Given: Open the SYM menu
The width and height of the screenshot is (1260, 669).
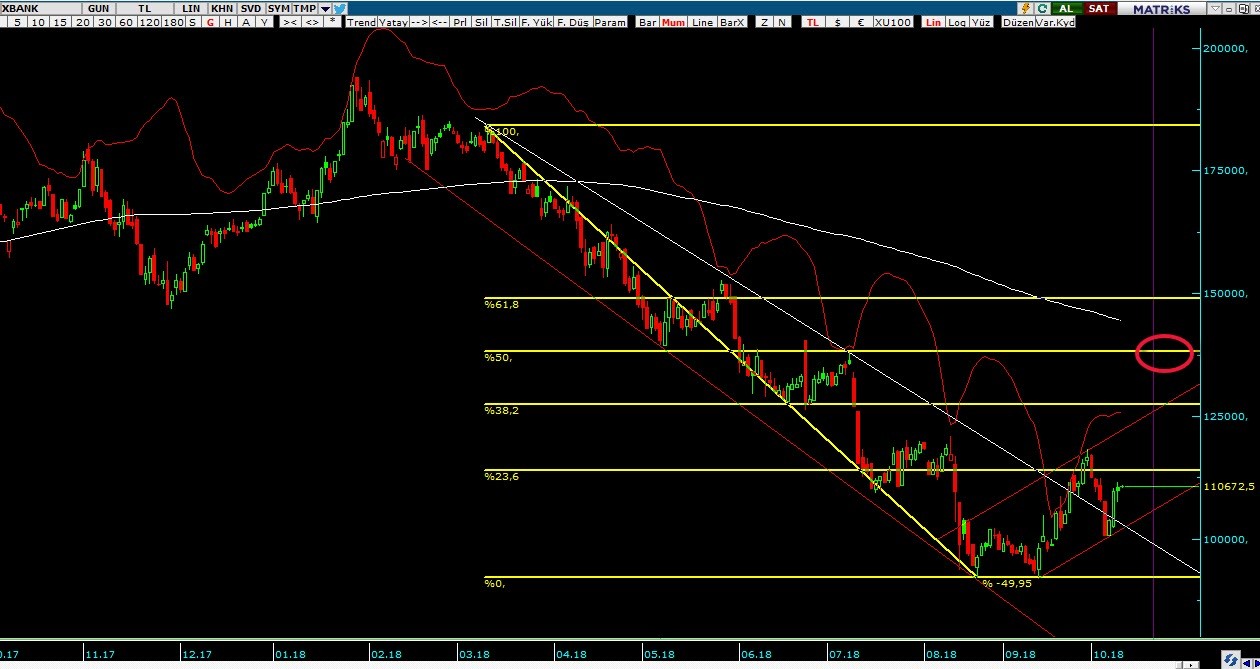Looking at the screenshot, I should coord(278,8).
